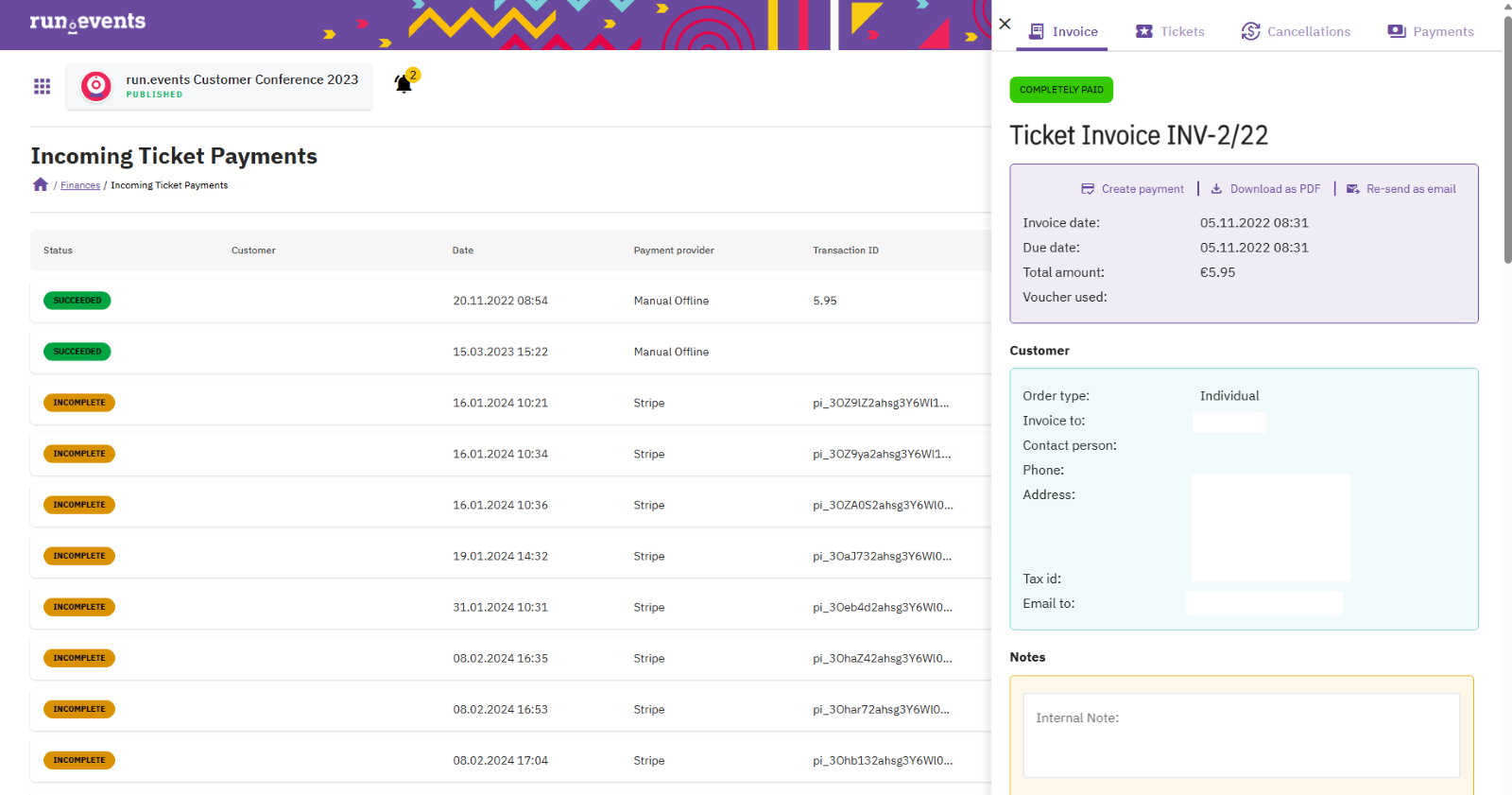Click the Re-send as email icon

(x=1352, y=189)
